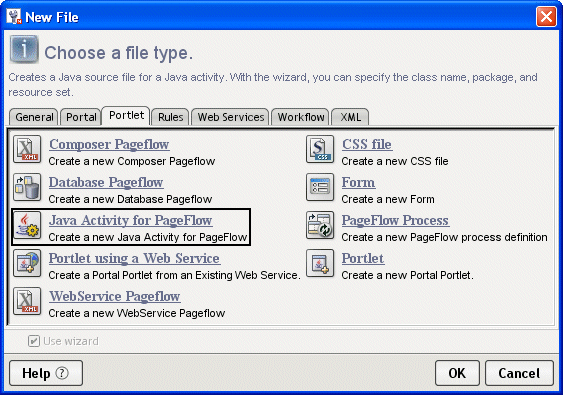563x395 pixels.
Task: Click the New File title bar icon
Action: click(x=14, y=17)
